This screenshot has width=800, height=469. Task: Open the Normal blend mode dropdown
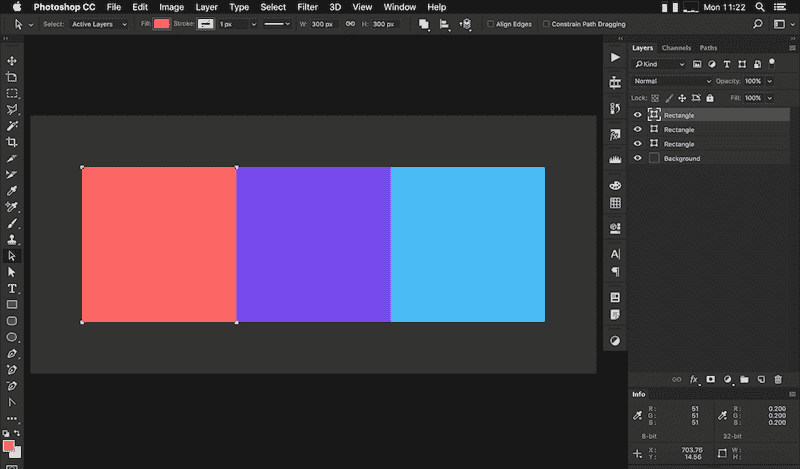pyautogui.click(x=672, y=81)
